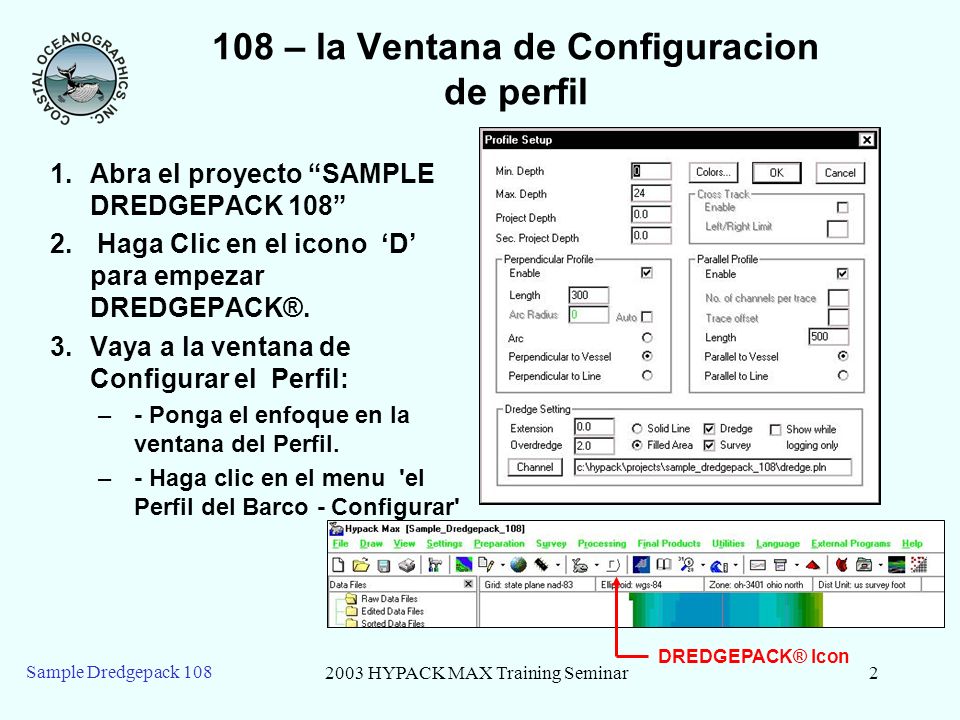Viewport: 960px width, 720px height.
Task: Click the blue wave tide icon
Action: click(x=719, y=566)
